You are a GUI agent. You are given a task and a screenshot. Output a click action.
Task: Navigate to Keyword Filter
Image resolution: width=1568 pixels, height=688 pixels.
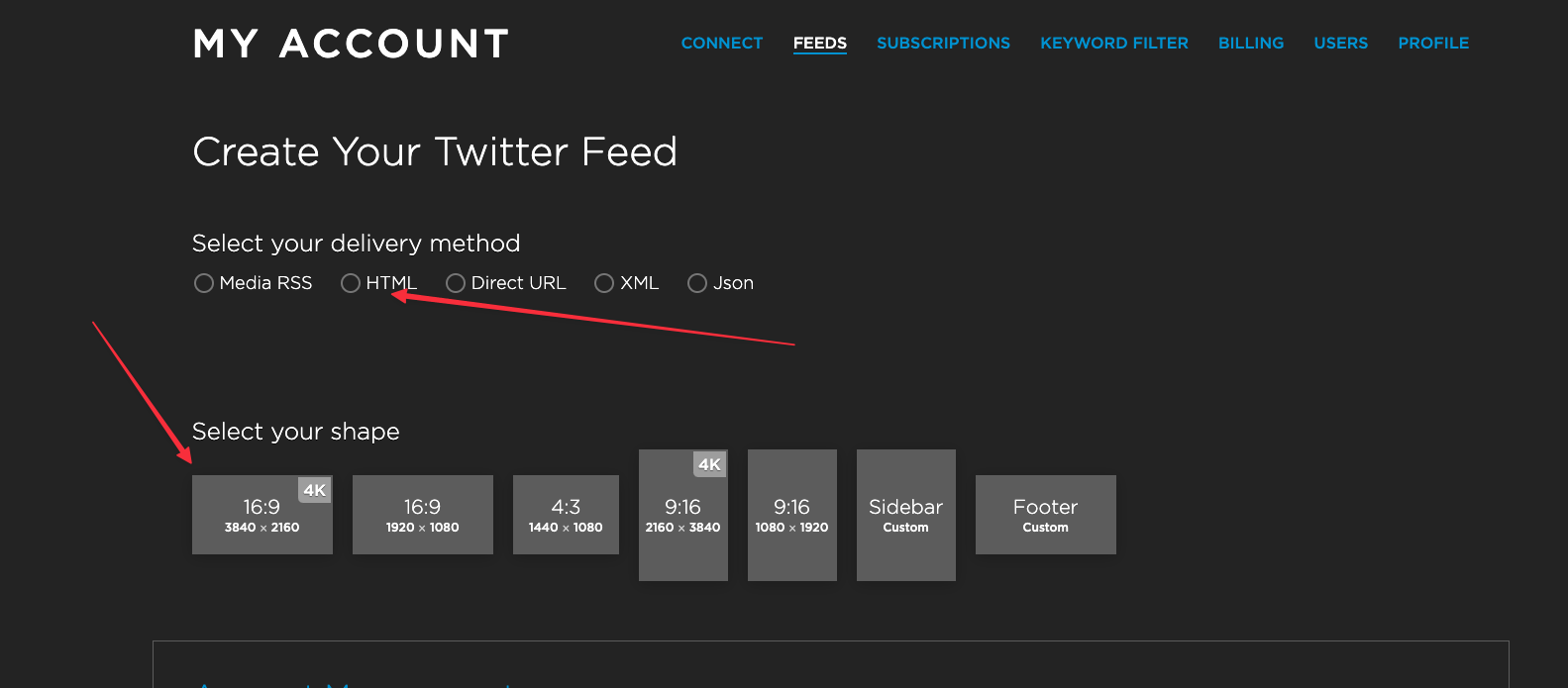click(1114, 44)
